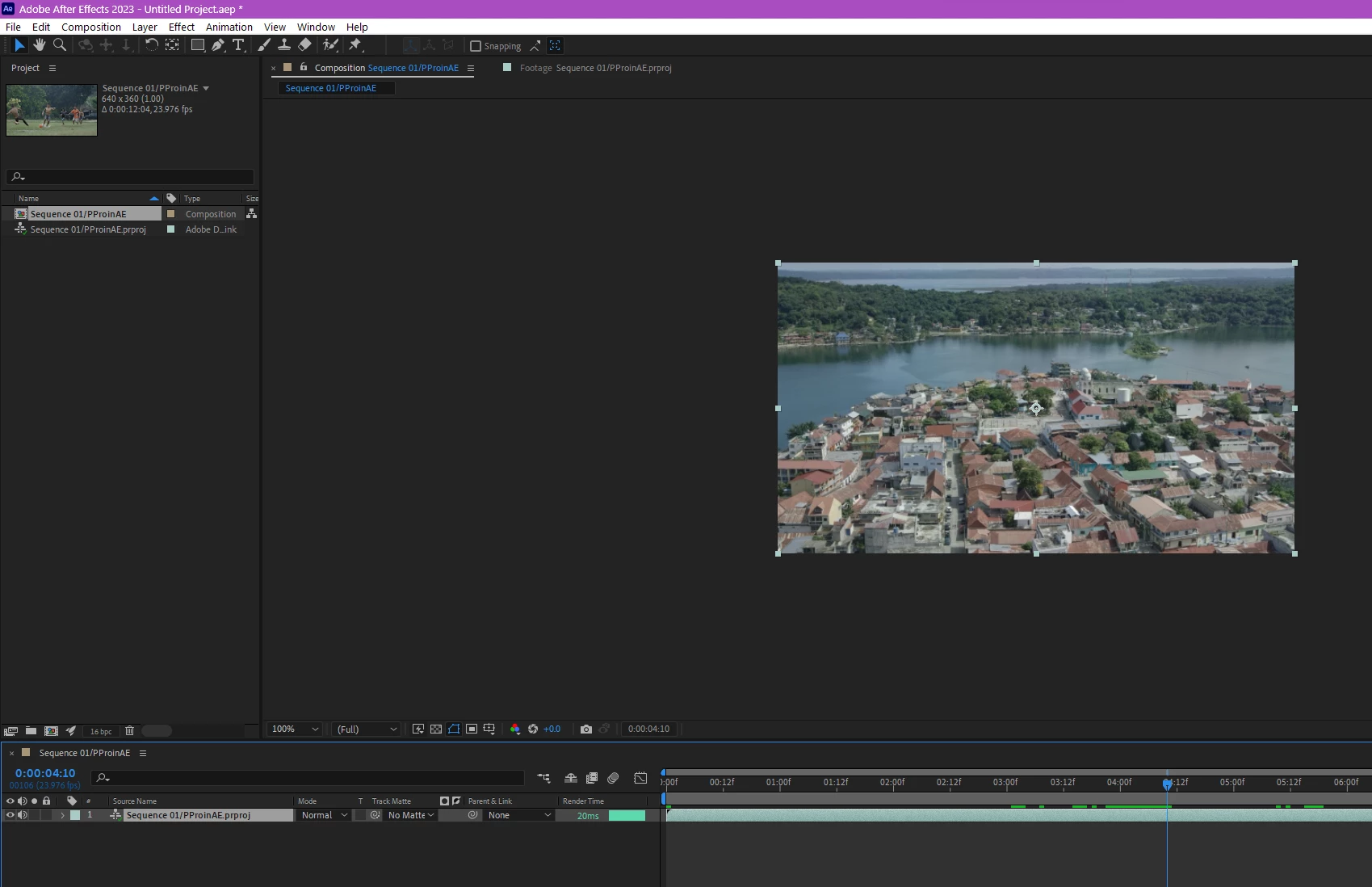Click the layer 1 label color swatch

coord(75,815)
